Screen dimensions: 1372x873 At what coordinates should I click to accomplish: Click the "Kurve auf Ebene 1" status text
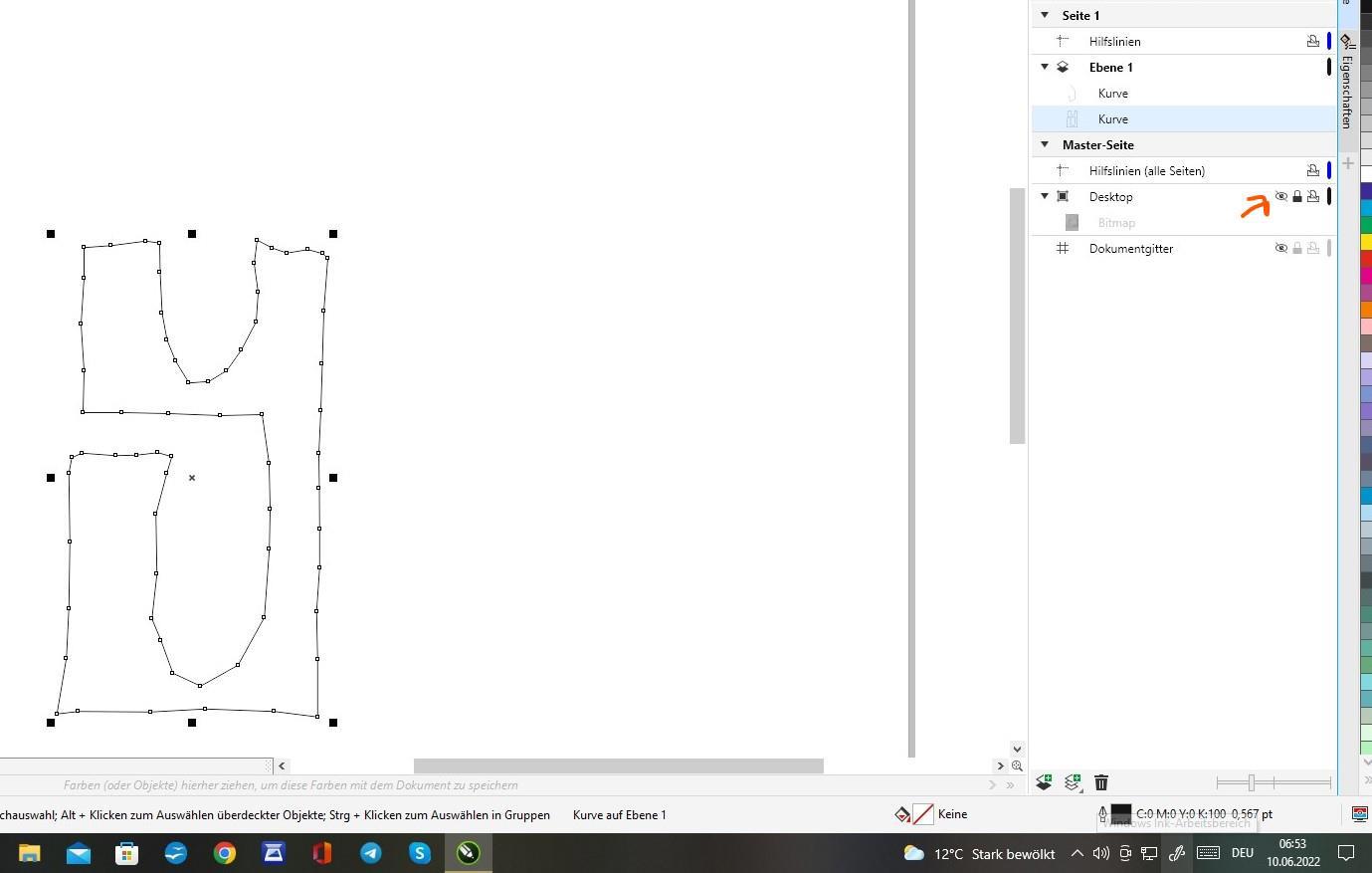click(x=620, y=814)
